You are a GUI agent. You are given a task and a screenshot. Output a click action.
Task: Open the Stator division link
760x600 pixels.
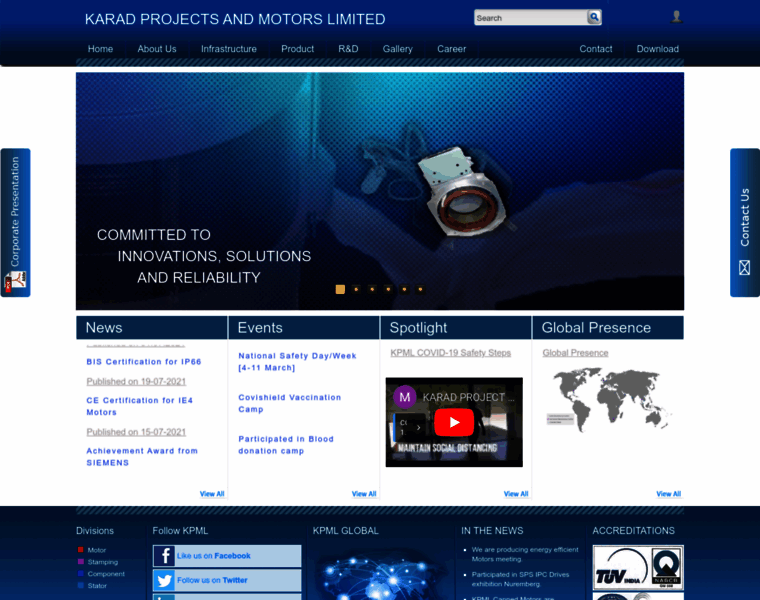coord(97,585)
